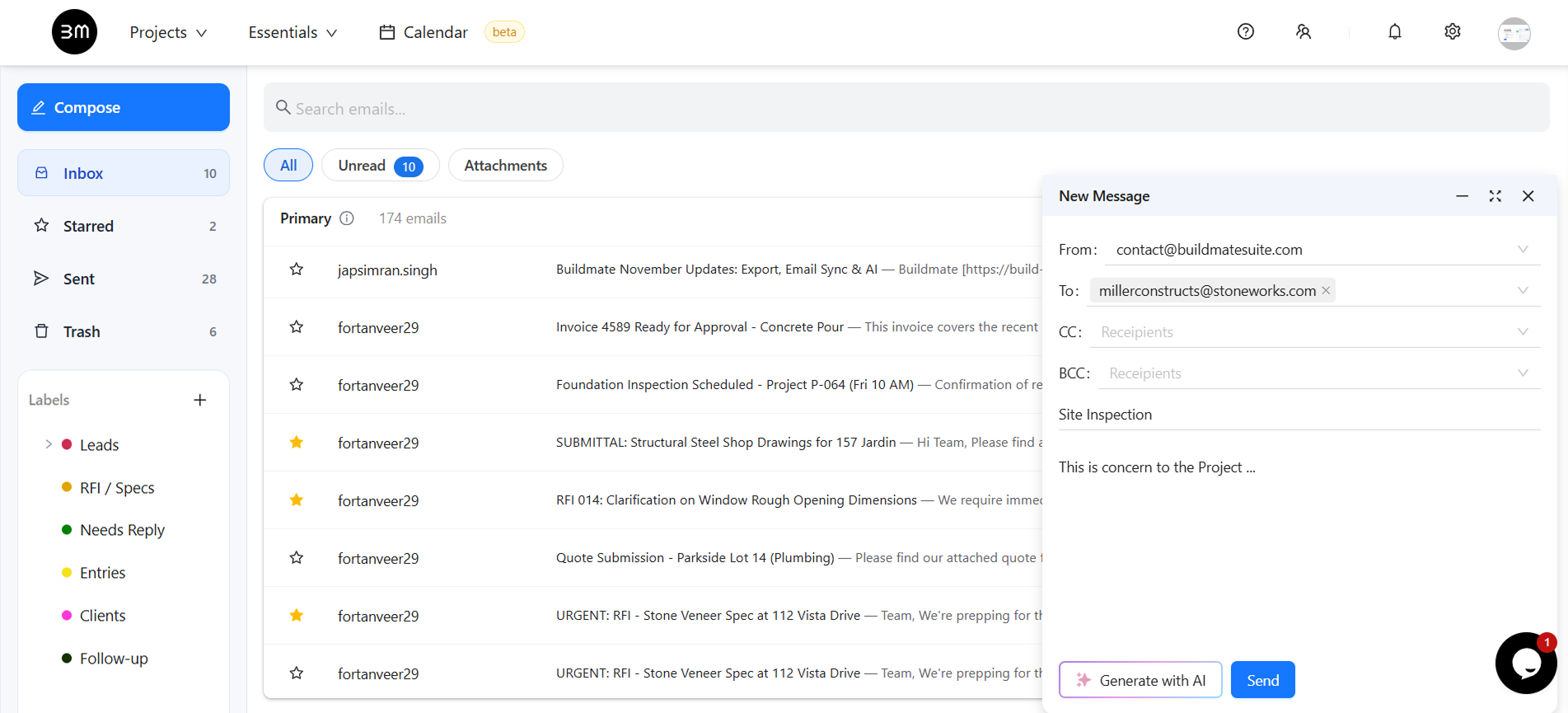Open Invoice 4589 Ready for Approval email
Image resolution: width=1568 pixels, height=713 pixels.
pyautogui.click(x=797, y=327)
